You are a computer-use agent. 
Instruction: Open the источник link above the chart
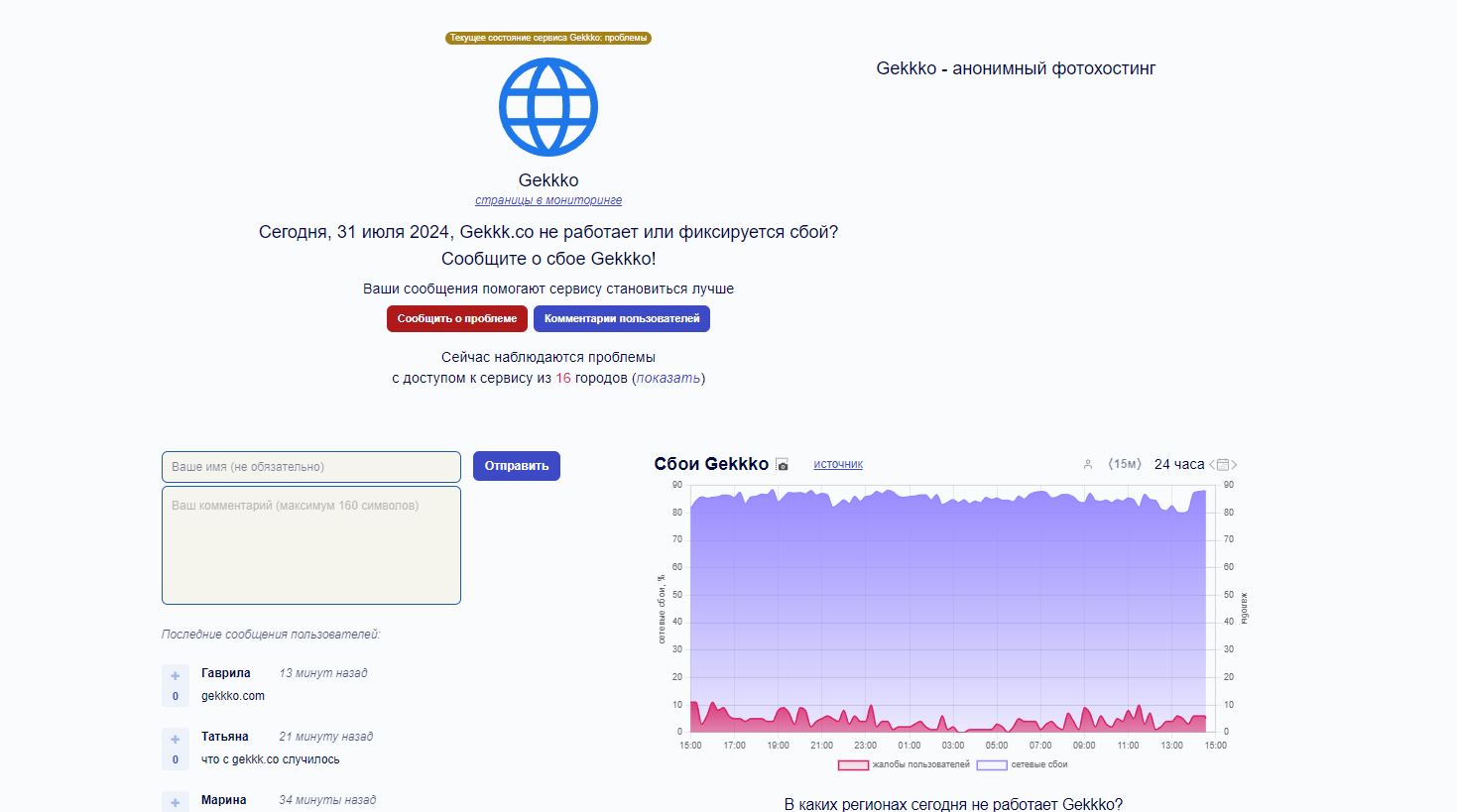coord(838,464)
